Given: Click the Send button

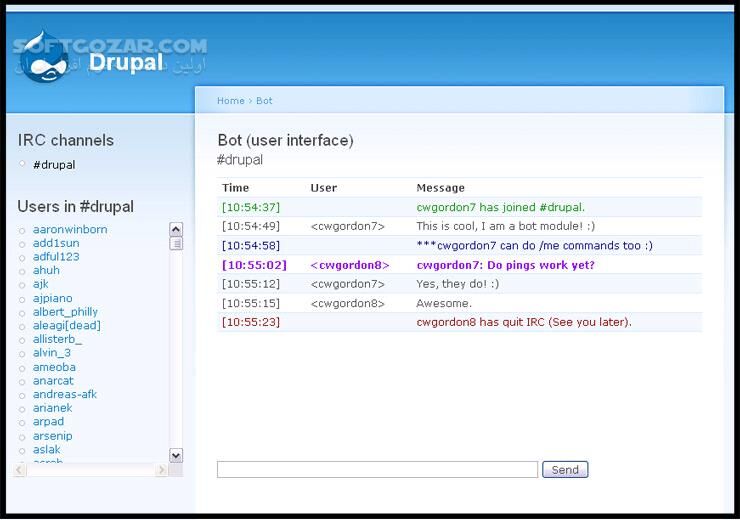Looking at the screenshot, I should (565, 470).
